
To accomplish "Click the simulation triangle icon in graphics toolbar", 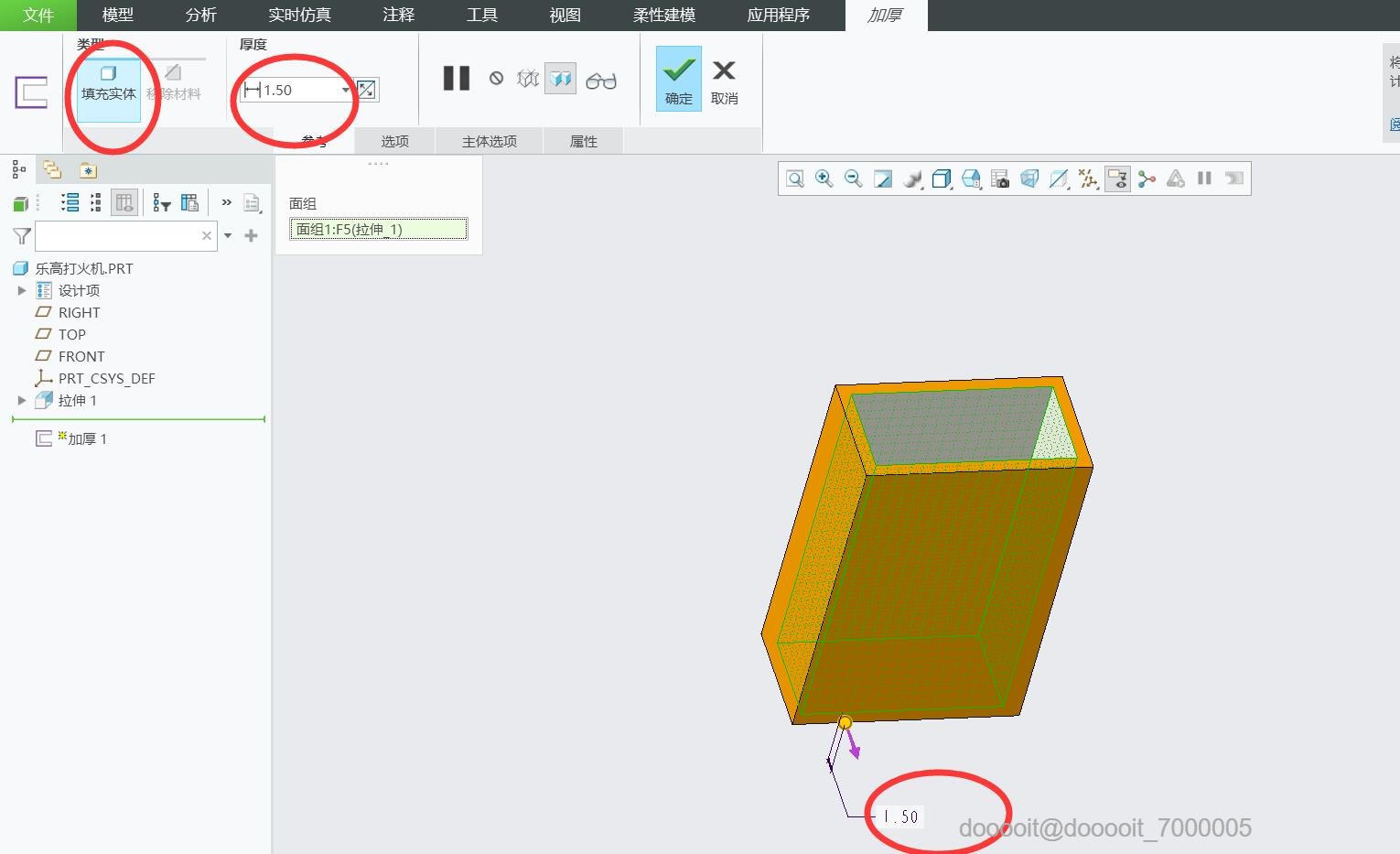I will (x=1176, y=178).
